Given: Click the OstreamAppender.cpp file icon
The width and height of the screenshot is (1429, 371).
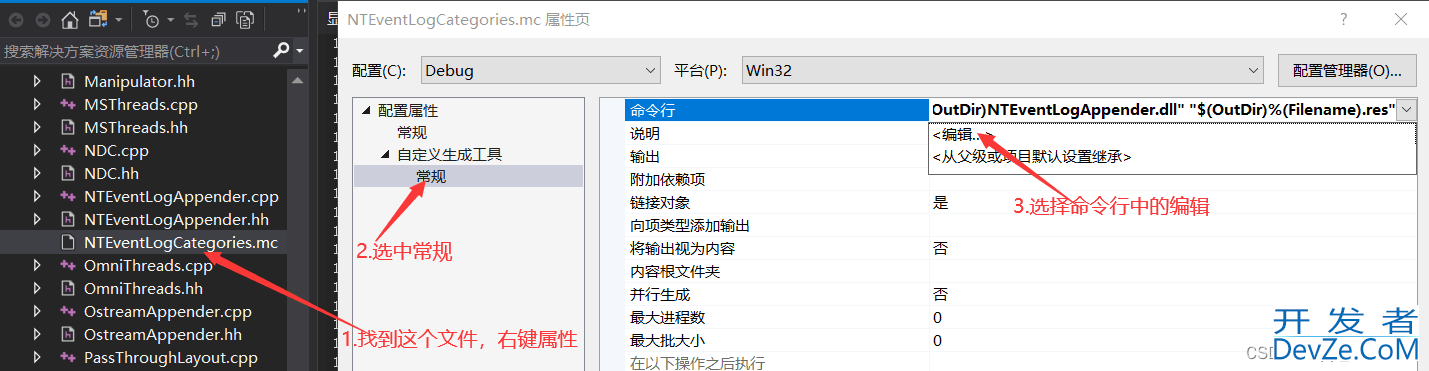Looking at the screenshot, I should coord(68,311).
